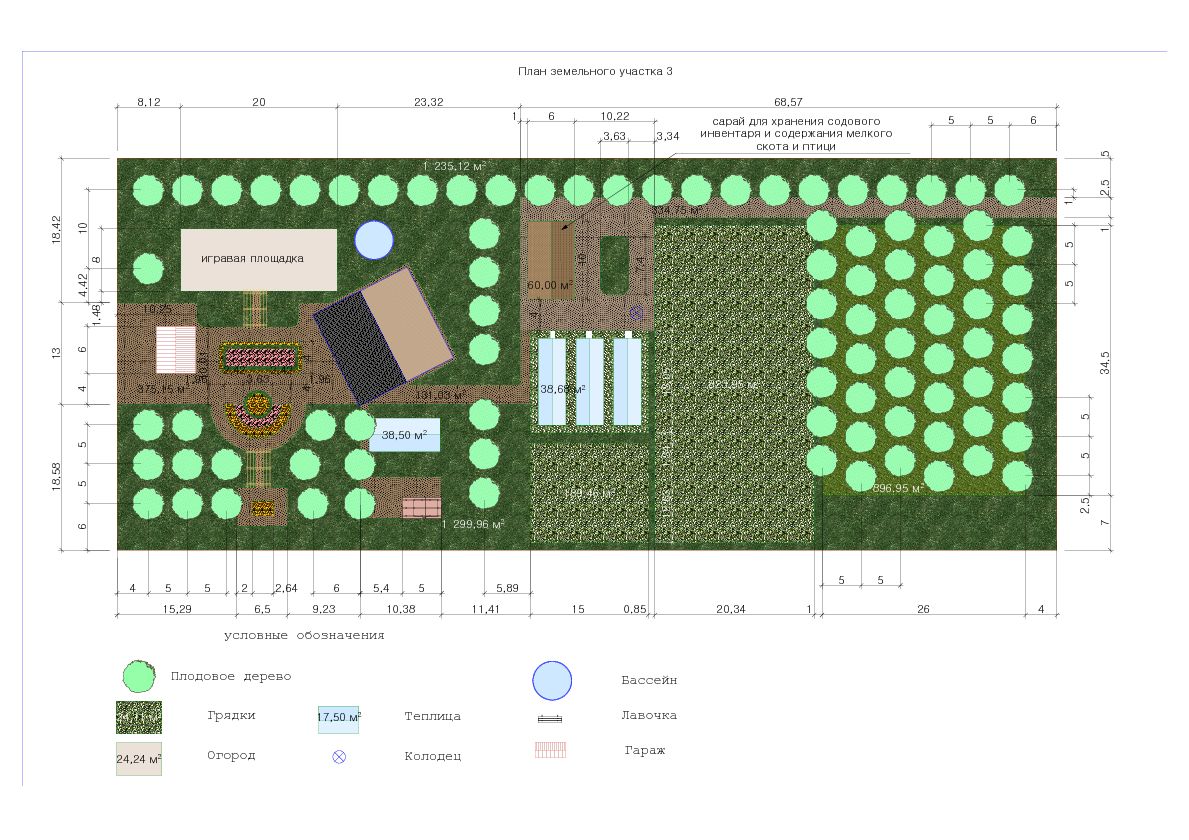Screen dimensions: 1189x840
Task: Click the bottom dimension 9,23
Action: [324, 609]
